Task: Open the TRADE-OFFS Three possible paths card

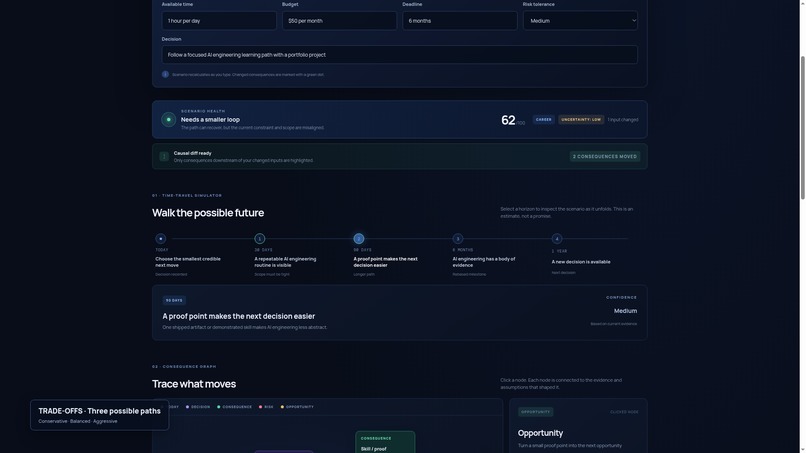Action: (100, 415)
